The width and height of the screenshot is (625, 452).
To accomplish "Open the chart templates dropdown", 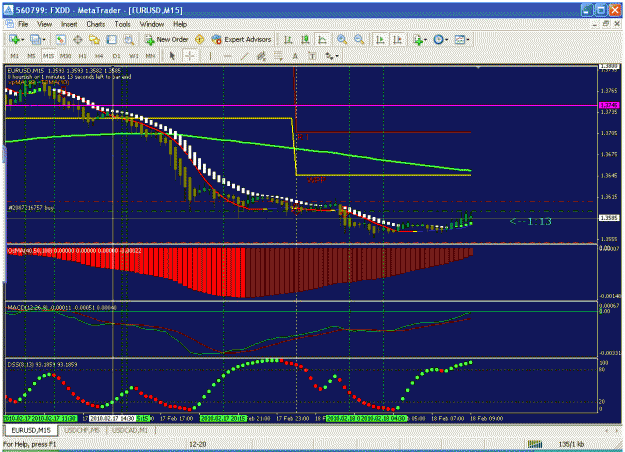I will [462, 39].
